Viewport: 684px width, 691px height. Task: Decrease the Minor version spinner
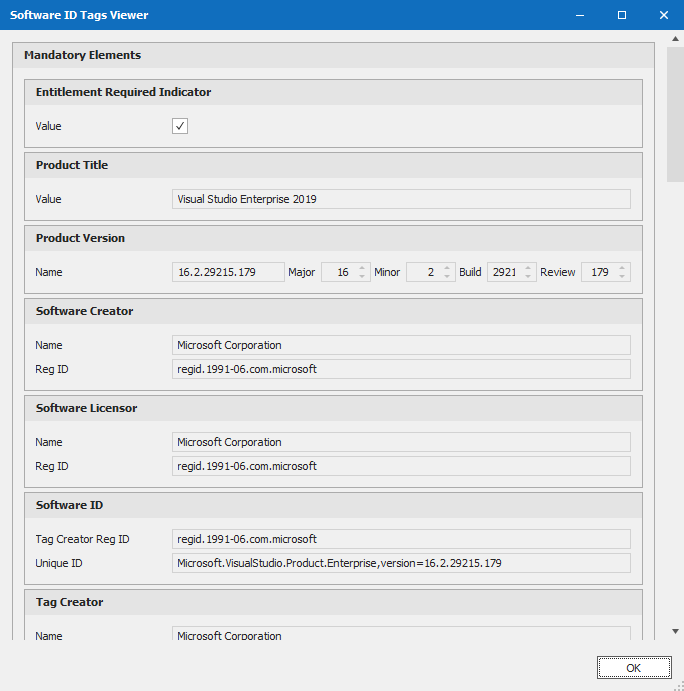click(447, 277)
